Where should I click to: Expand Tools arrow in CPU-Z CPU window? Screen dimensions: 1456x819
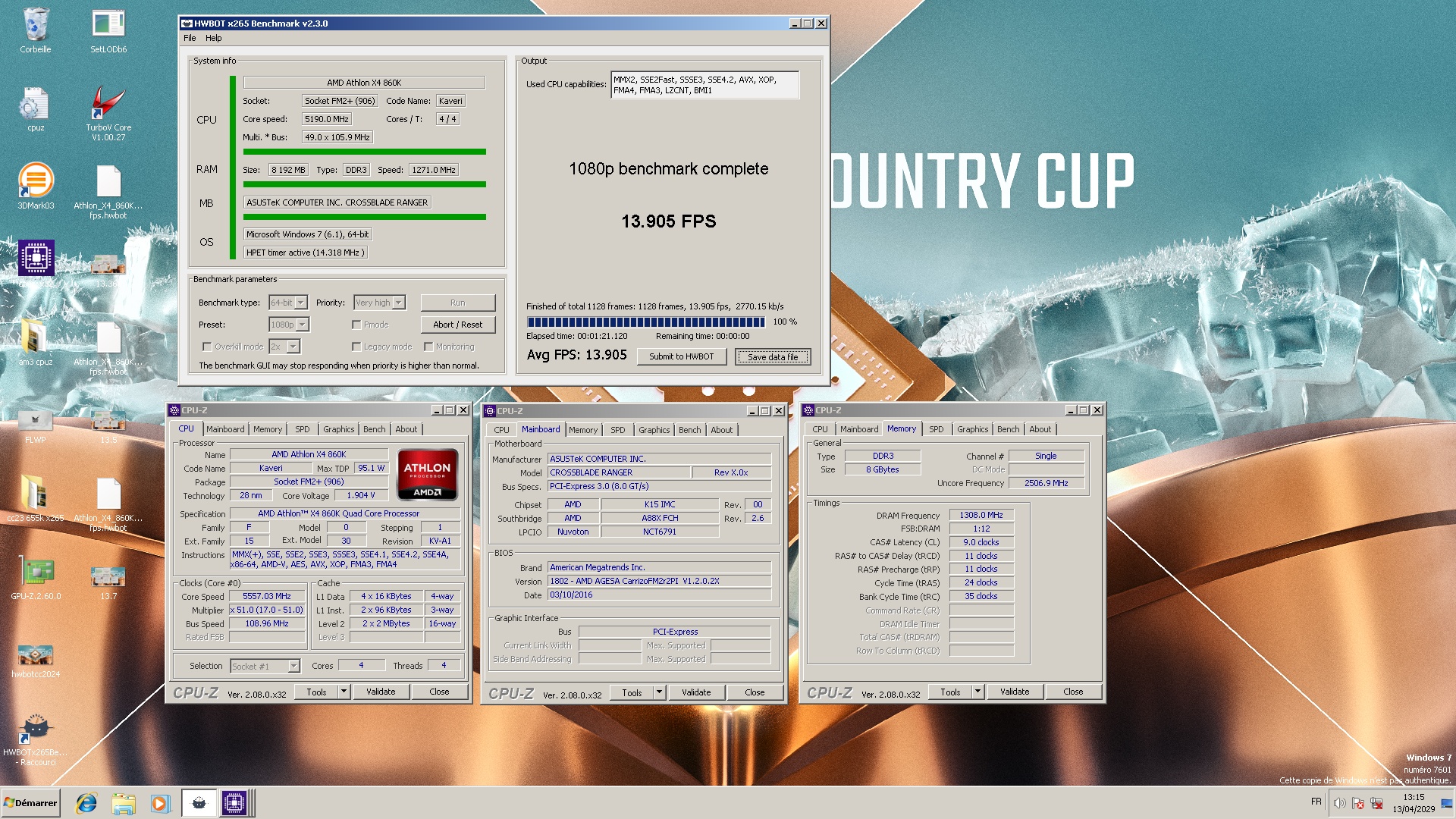point(344,692)
